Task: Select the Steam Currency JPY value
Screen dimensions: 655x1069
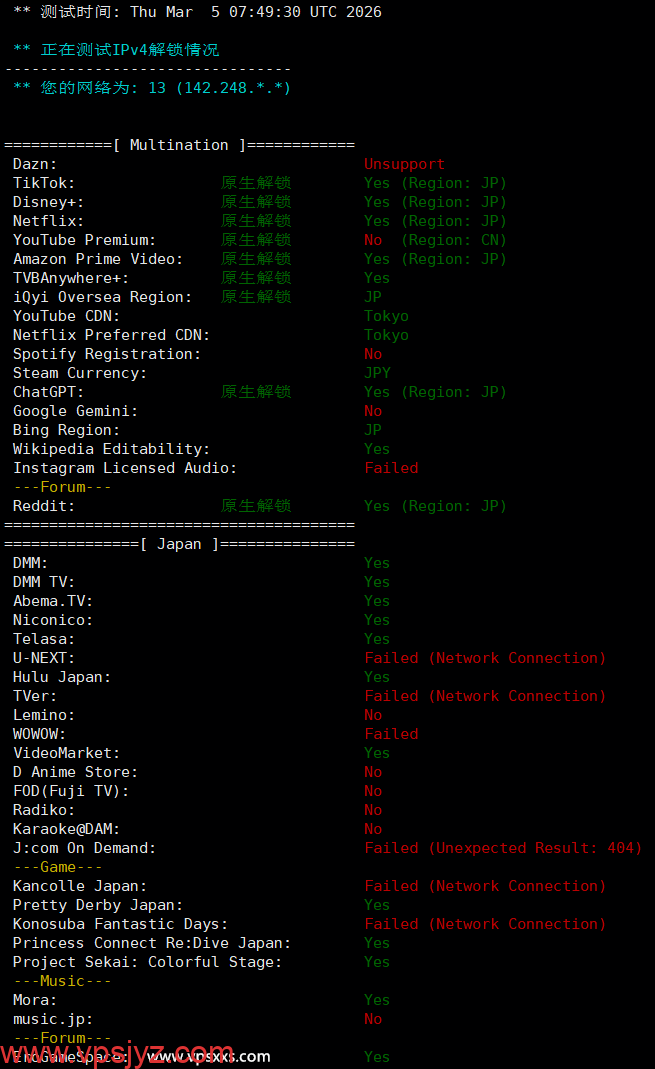Action: point(377,373)
